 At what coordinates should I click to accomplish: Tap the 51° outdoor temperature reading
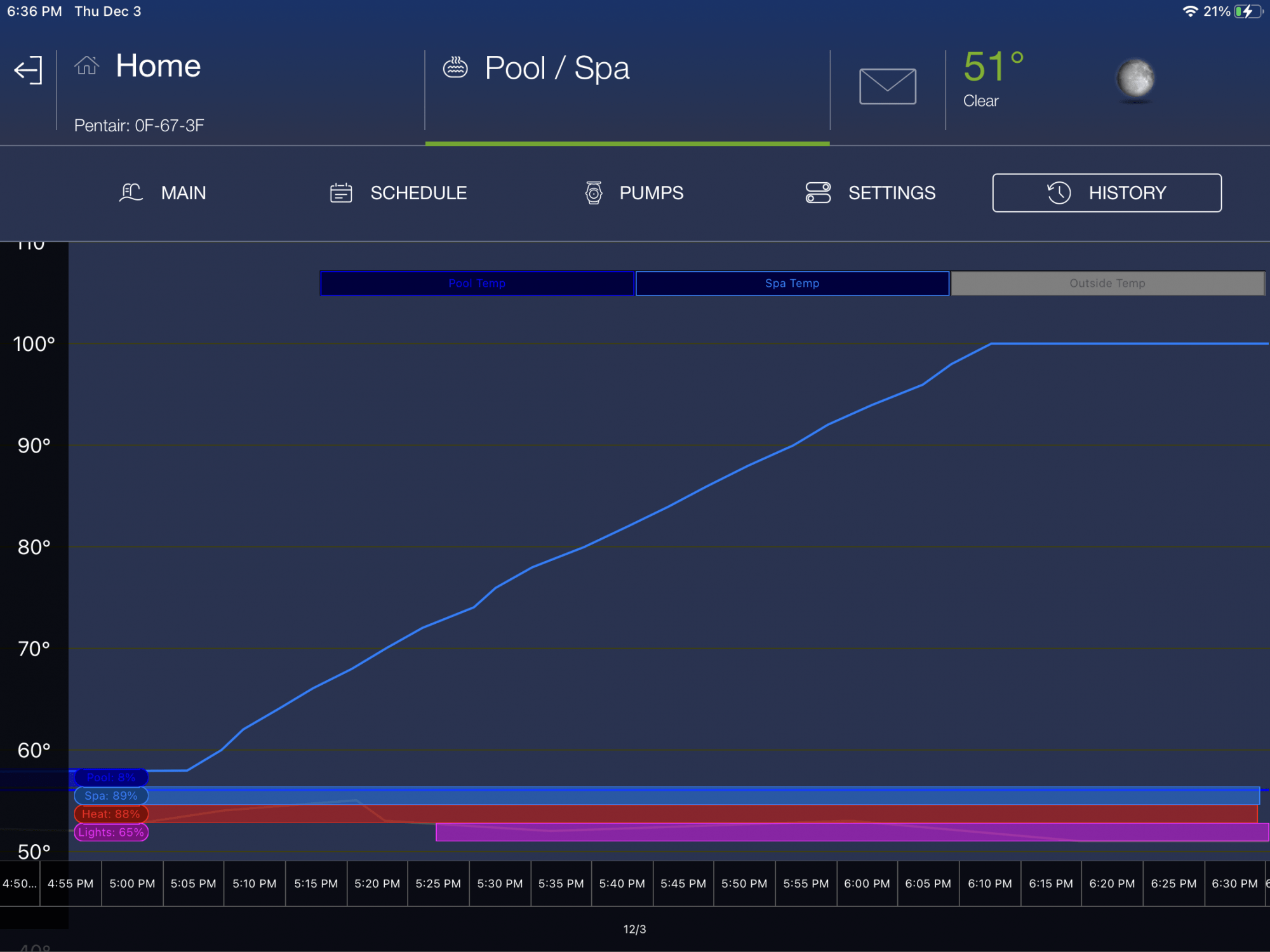[993, 67]
